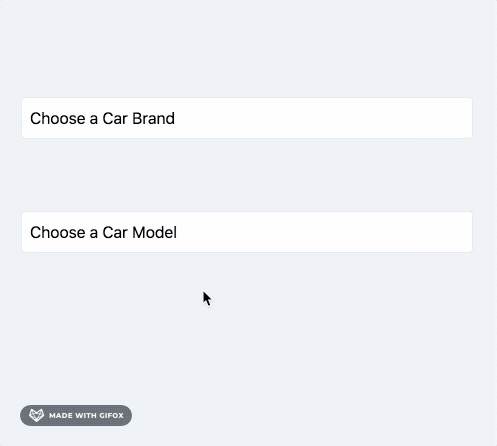The width and height of the screenshot is (497, 446).
Task: Click the word 'Brand' in first selector
Action: [x=153, y=118]
